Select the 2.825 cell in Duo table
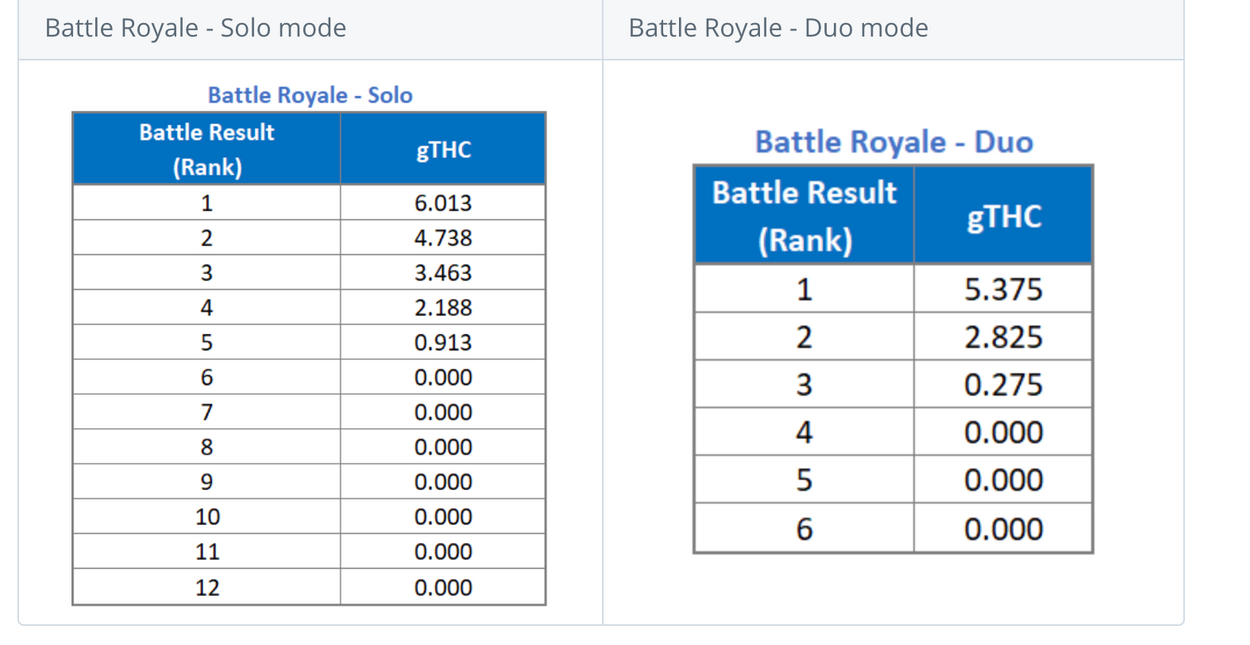Viewport: 1250px width, 645px height. tap(1003, 337)
